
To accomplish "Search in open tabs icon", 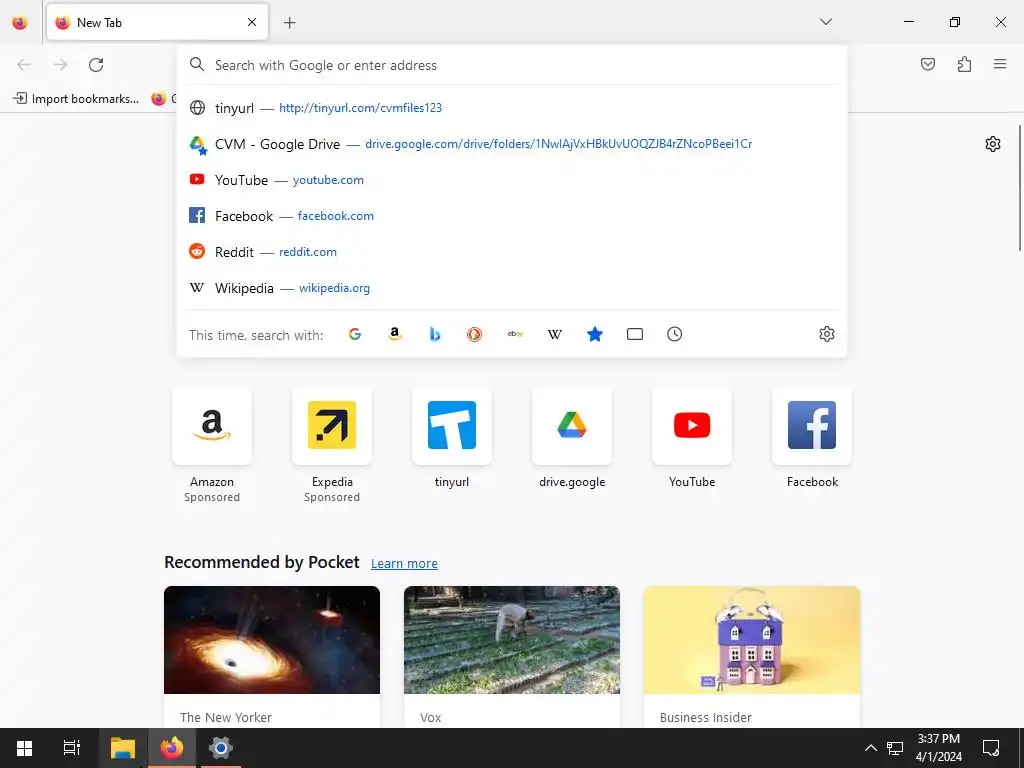I will click(x=635, y=334).
